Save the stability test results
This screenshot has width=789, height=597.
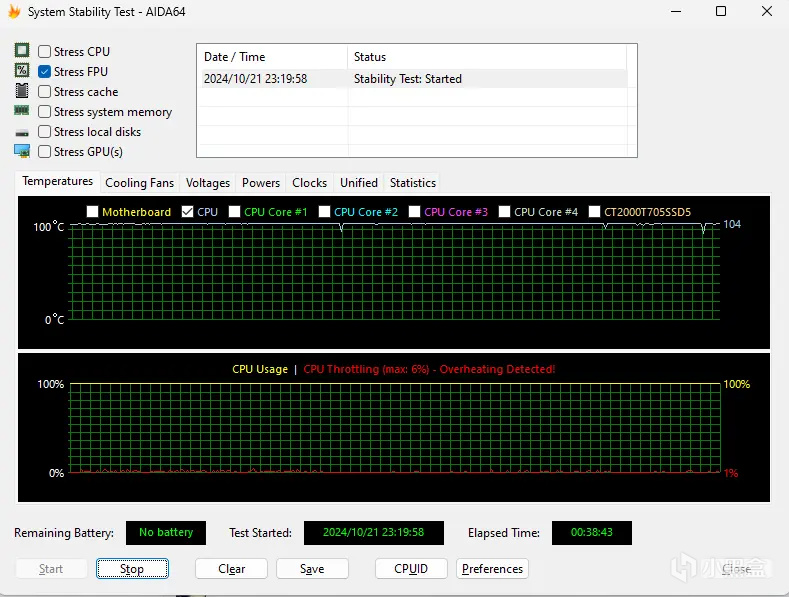coord(312,569)
